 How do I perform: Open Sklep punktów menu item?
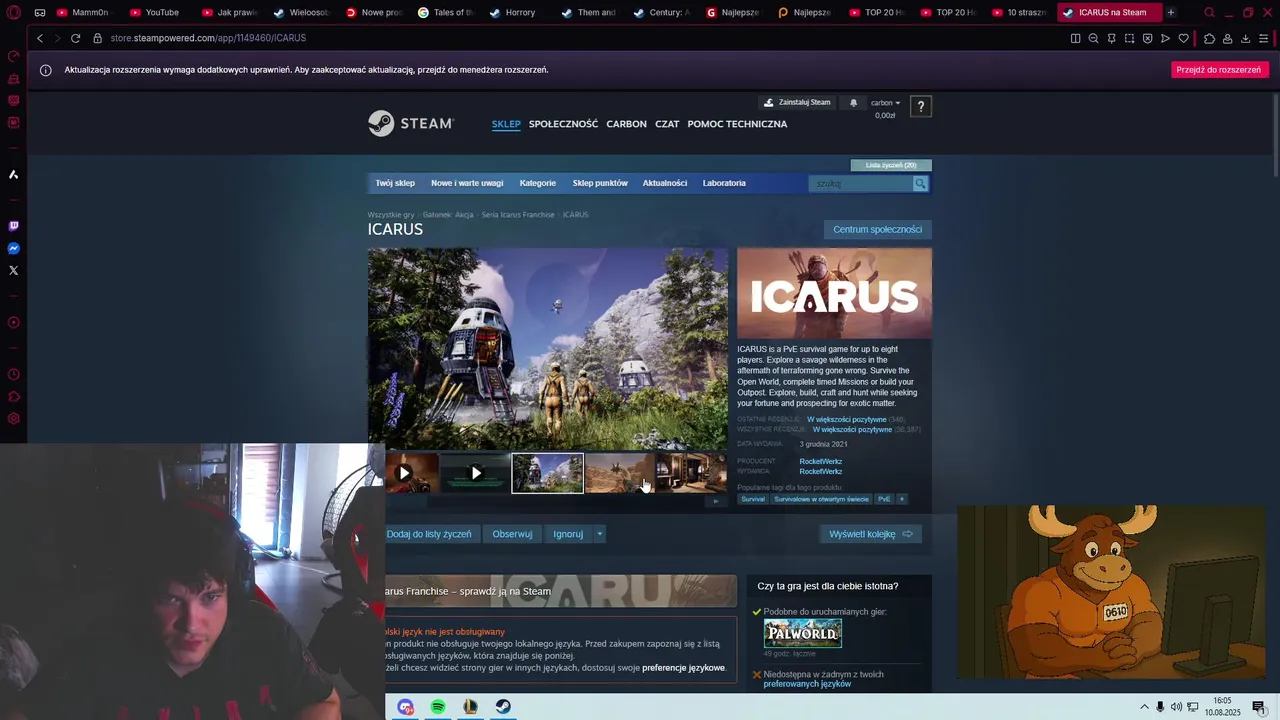(x=600, y=183)
